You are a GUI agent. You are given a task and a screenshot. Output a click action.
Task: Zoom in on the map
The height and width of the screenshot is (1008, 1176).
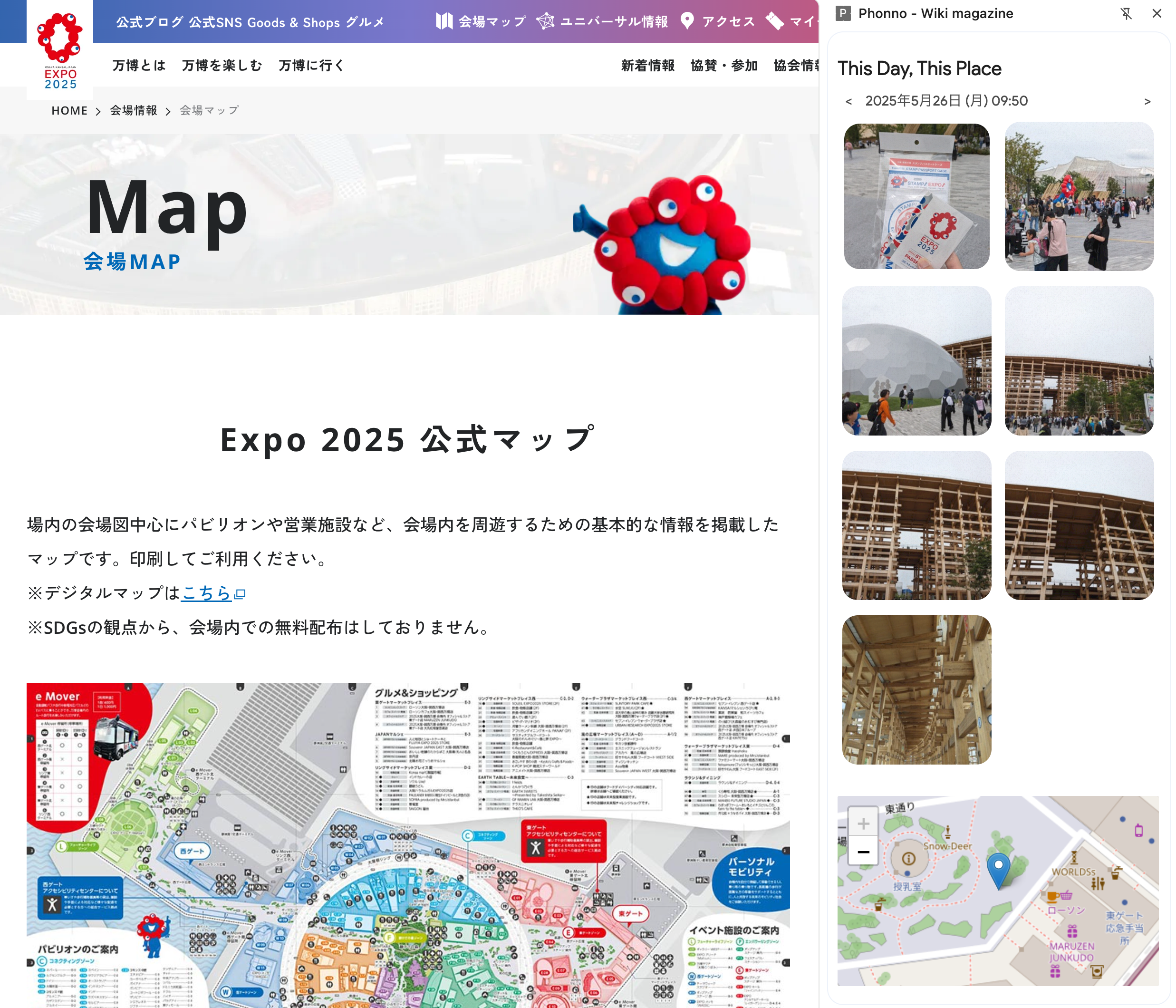point(863,824)
